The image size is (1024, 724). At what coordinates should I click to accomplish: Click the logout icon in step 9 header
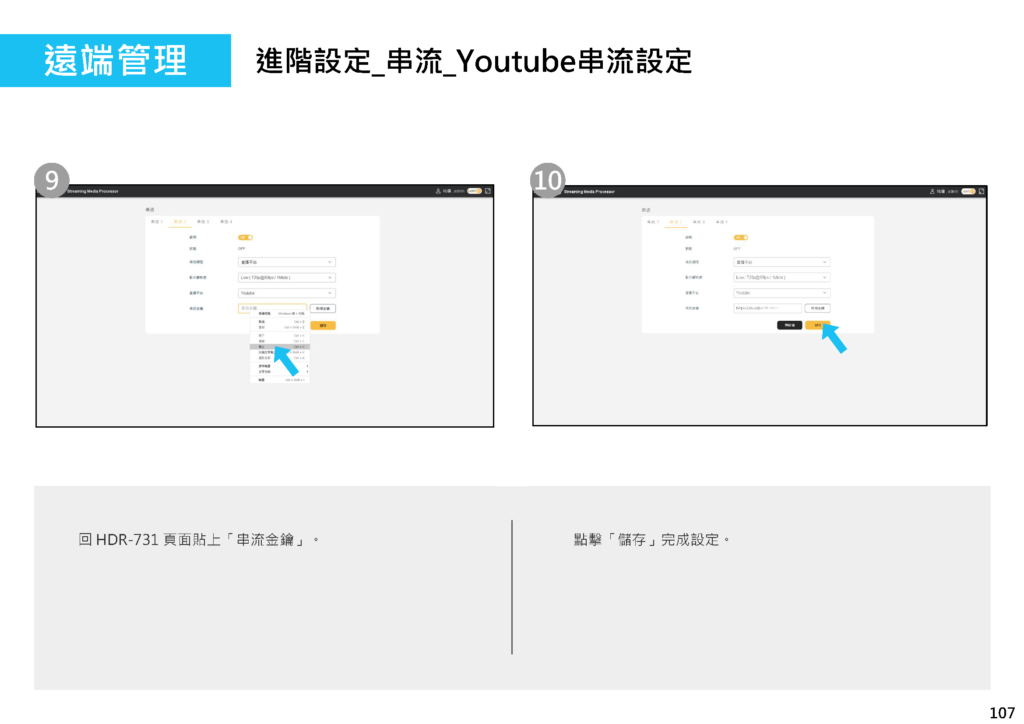487,191
